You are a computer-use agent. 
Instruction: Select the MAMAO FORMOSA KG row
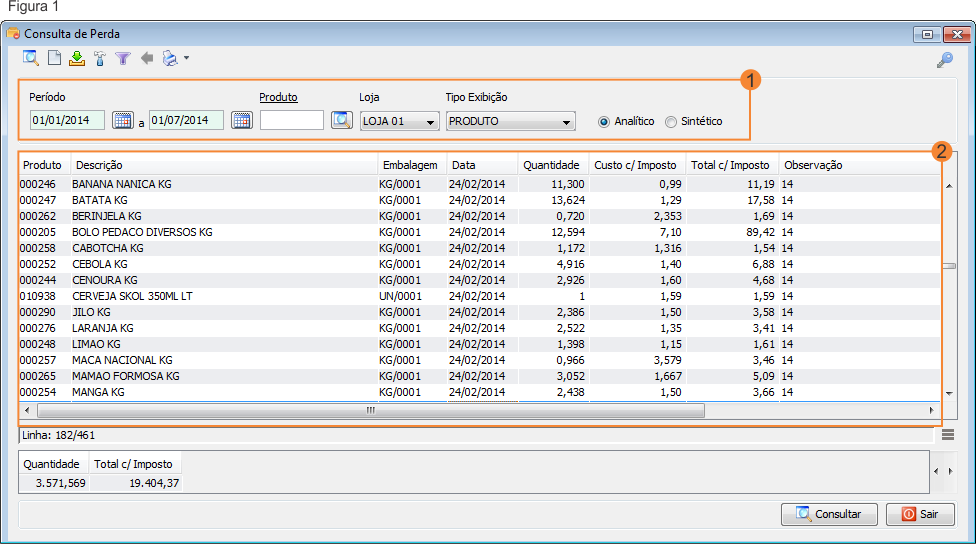tap(479, 376)
